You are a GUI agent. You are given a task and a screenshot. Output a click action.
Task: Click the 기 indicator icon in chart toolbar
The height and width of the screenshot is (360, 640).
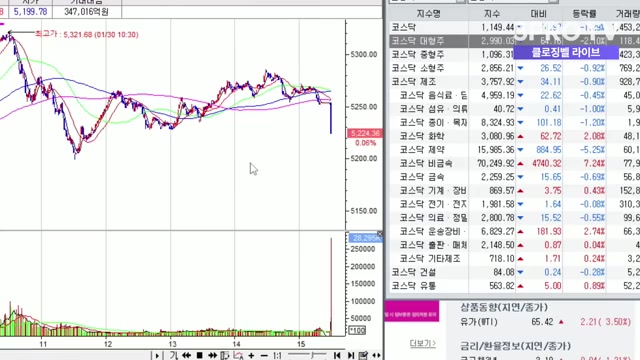click(x=174, y=356)
